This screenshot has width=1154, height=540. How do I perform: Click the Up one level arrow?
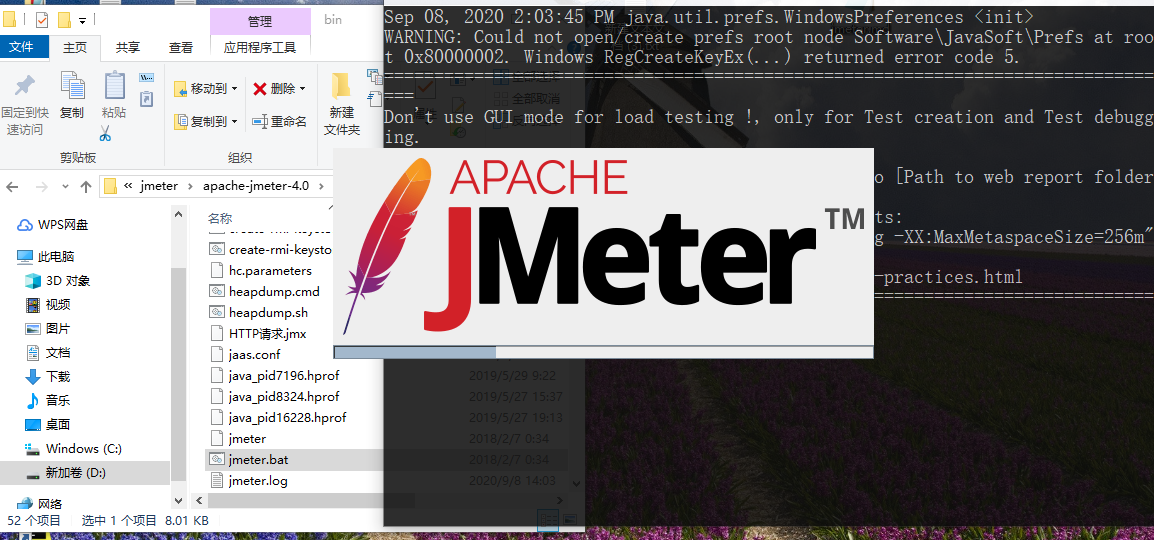coord(85,187)
